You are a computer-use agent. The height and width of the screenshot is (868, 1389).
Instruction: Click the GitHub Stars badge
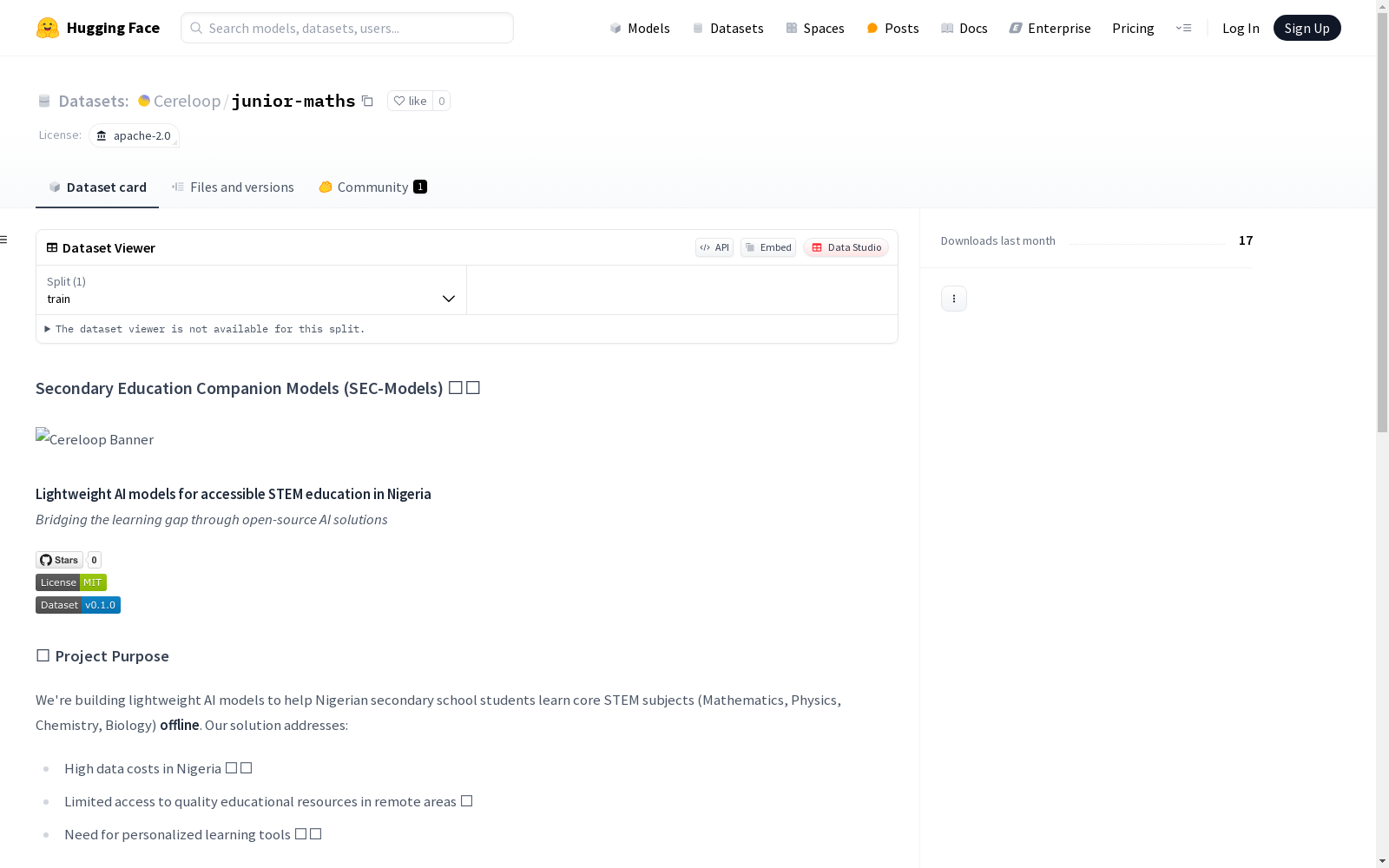(59, 560)
